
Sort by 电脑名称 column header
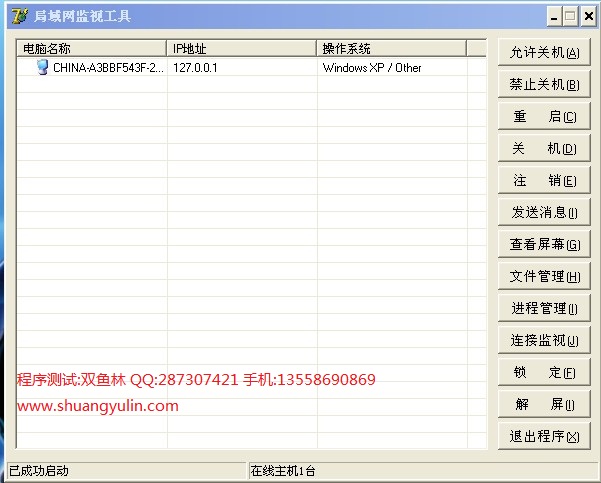pos(92,49)
